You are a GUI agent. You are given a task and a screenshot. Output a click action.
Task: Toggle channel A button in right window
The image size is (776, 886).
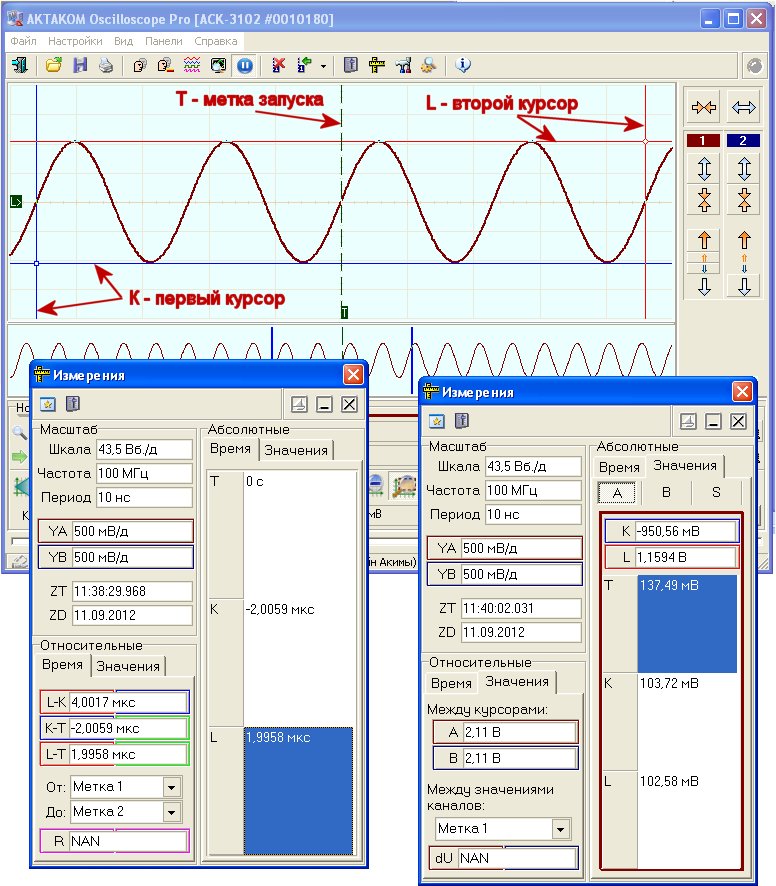(x=617, y=493)
